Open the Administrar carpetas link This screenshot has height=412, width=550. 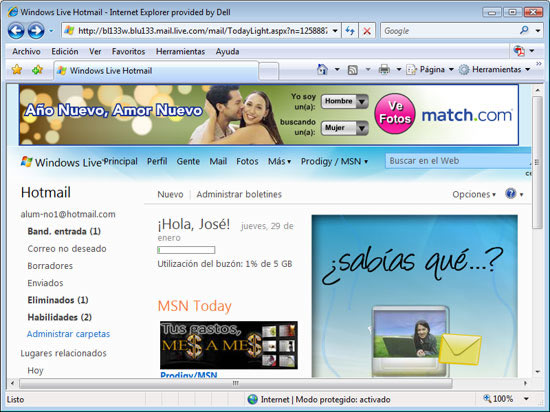[68, 334]
